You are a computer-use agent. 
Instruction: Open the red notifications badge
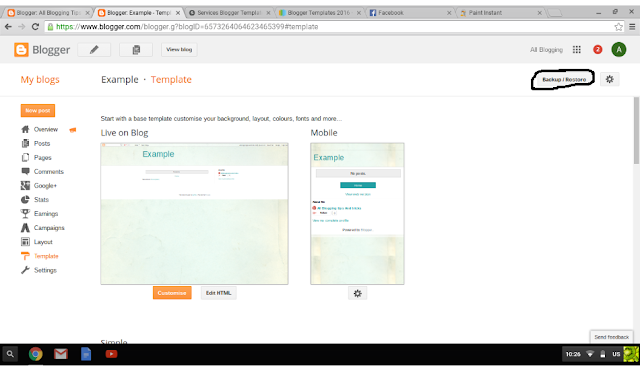coord(598,49)
